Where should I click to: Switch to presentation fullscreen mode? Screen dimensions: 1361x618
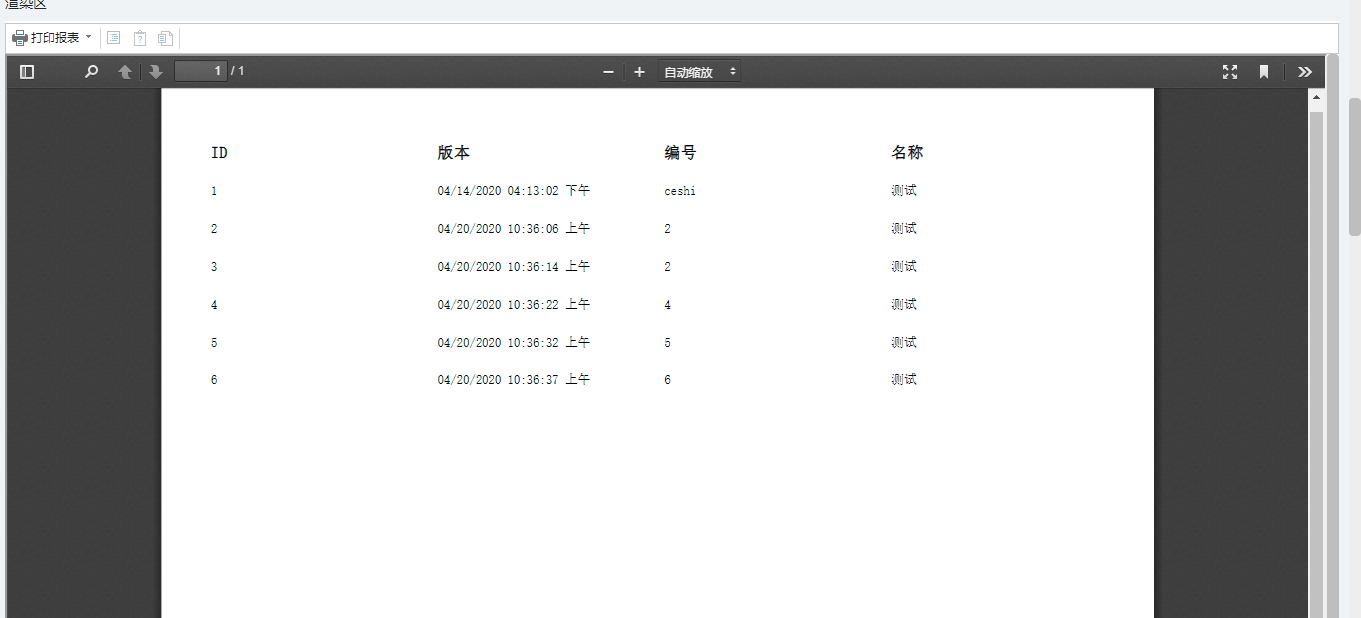tap(1230, 72)
